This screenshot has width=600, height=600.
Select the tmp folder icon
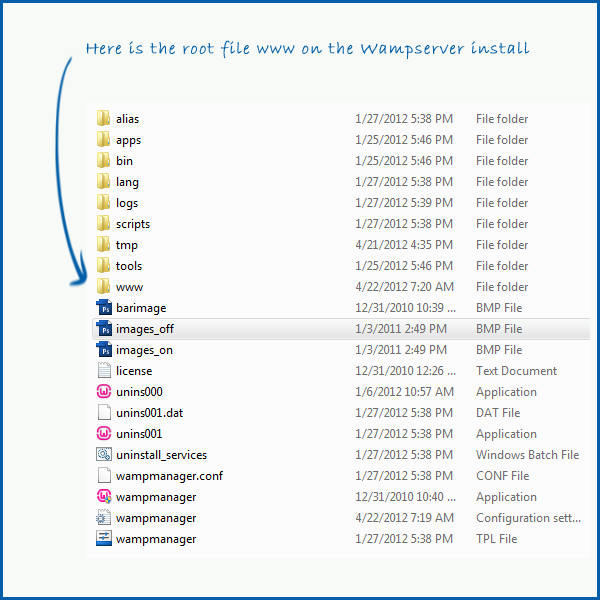tap(103, 245)
